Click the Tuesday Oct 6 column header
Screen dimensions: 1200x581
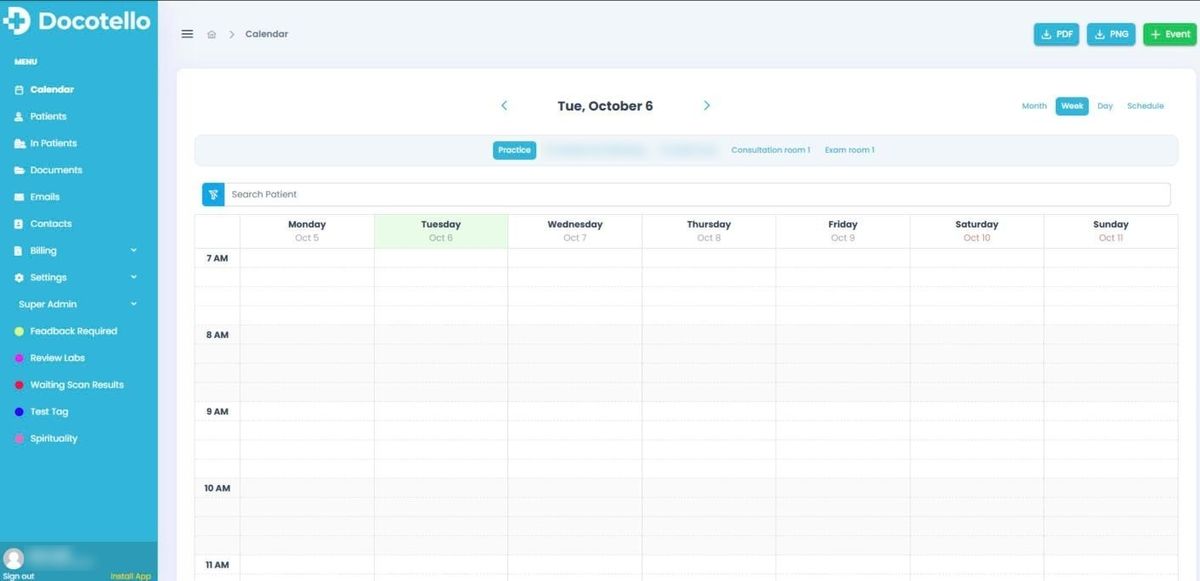(441, 231)
